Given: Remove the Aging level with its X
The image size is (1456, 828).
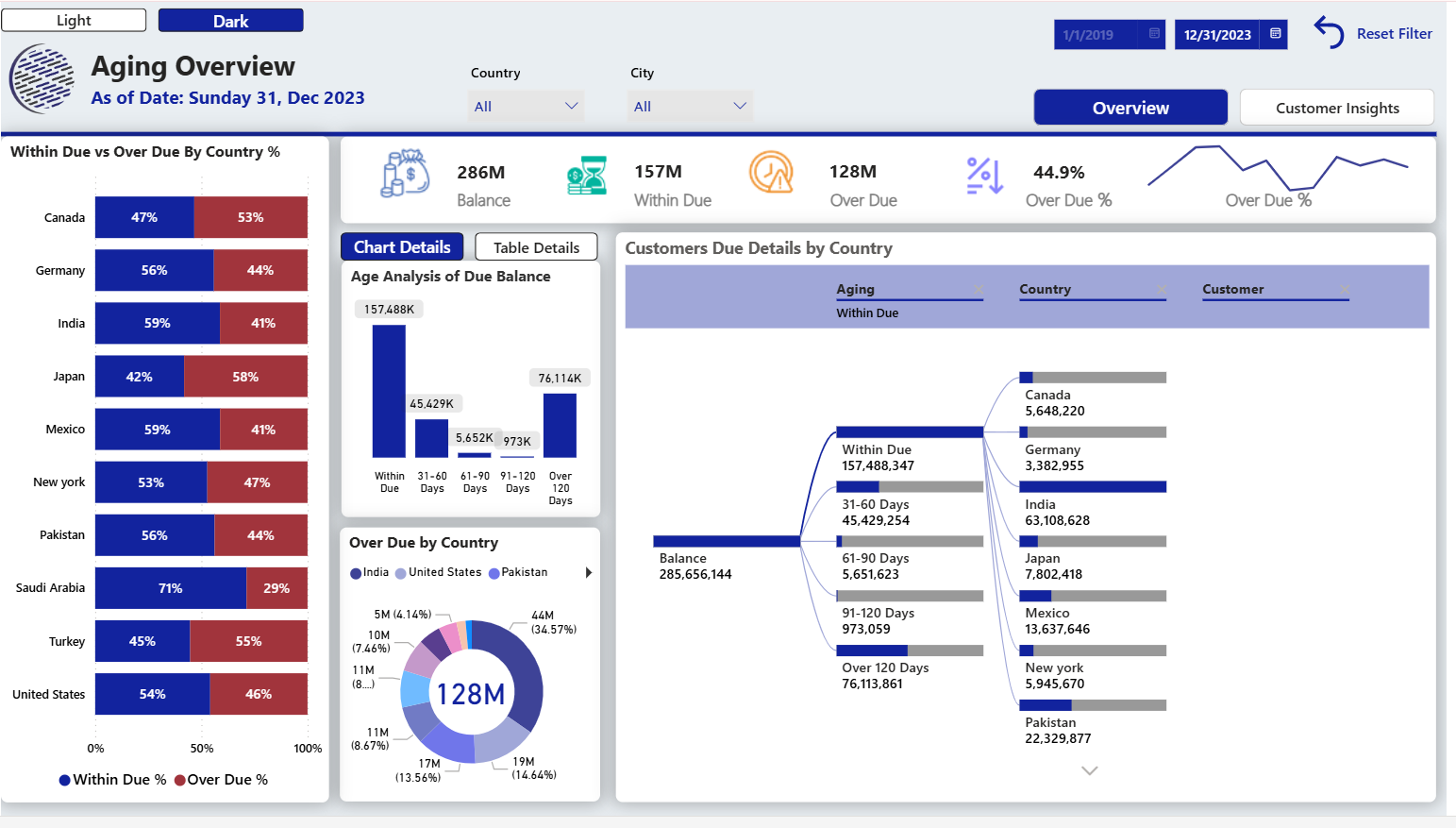Looking at the screenshot, I should tap(979, 289).
